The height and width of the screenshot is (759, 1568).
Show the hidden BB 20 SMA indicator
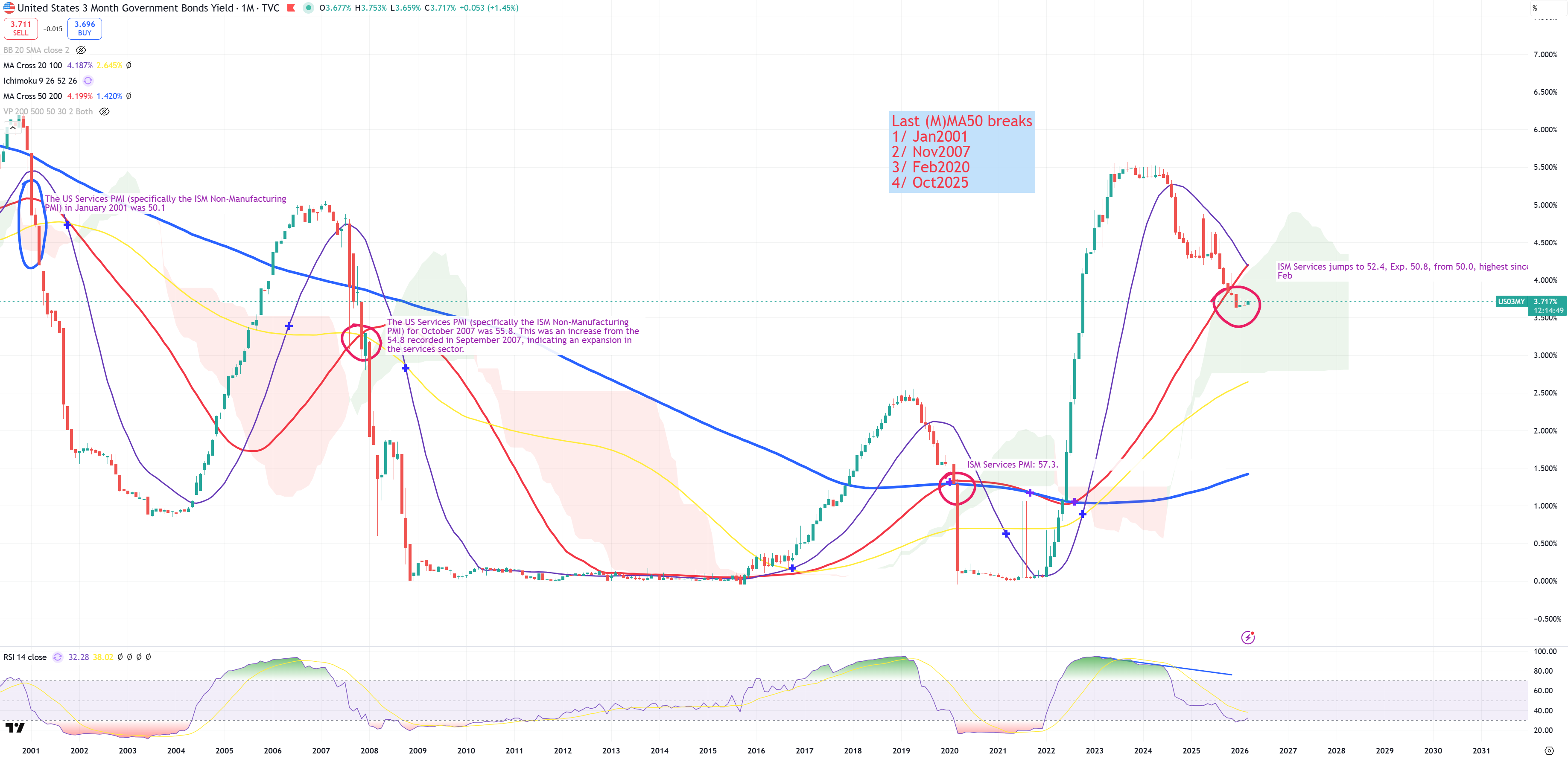[x=81, y=50]
